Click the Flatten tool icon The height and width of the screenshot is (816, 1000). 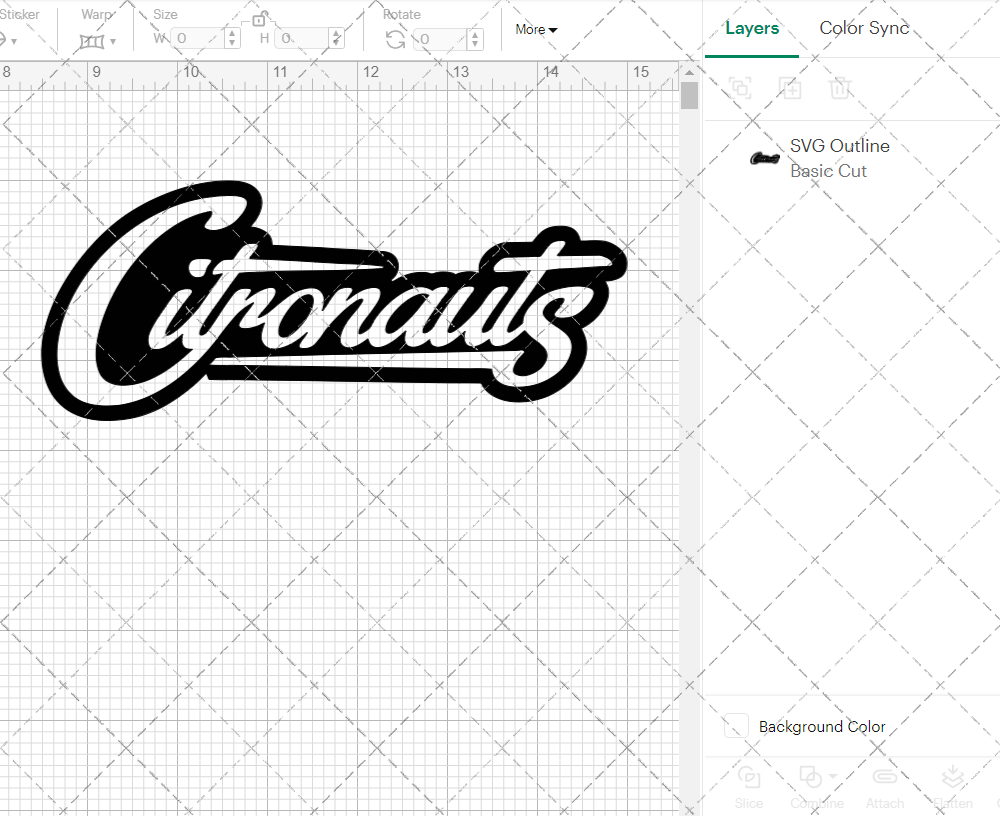pos(952,780)
